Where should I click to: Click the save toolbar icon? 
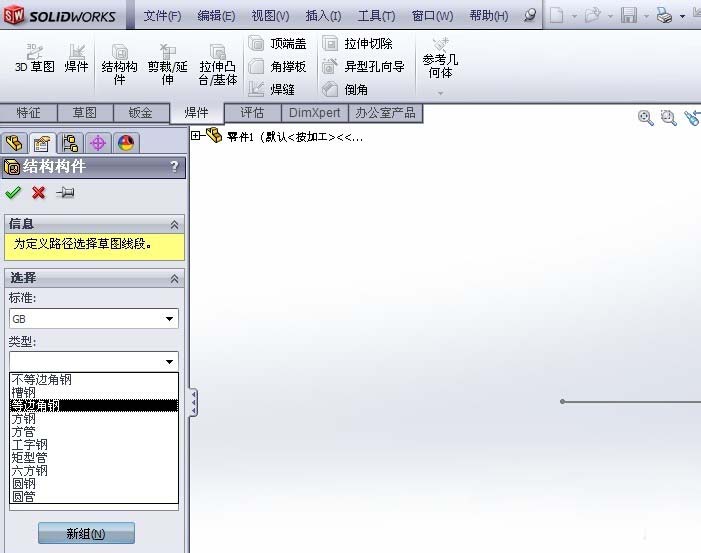click(629, 16)
